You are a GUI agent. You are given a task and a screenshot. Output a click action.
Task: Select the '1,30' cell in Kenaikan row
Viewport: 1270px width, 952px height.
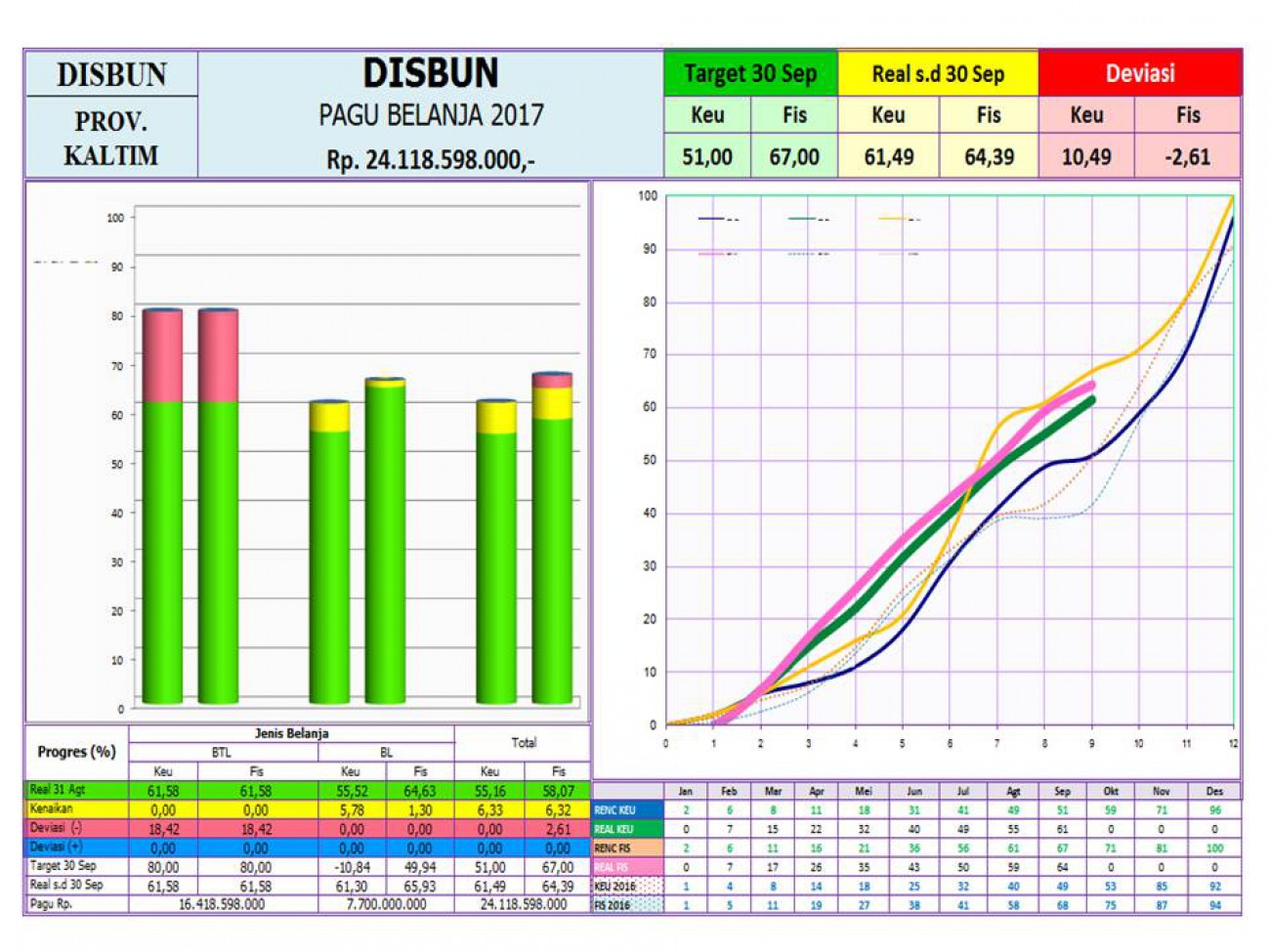(420, 810)
